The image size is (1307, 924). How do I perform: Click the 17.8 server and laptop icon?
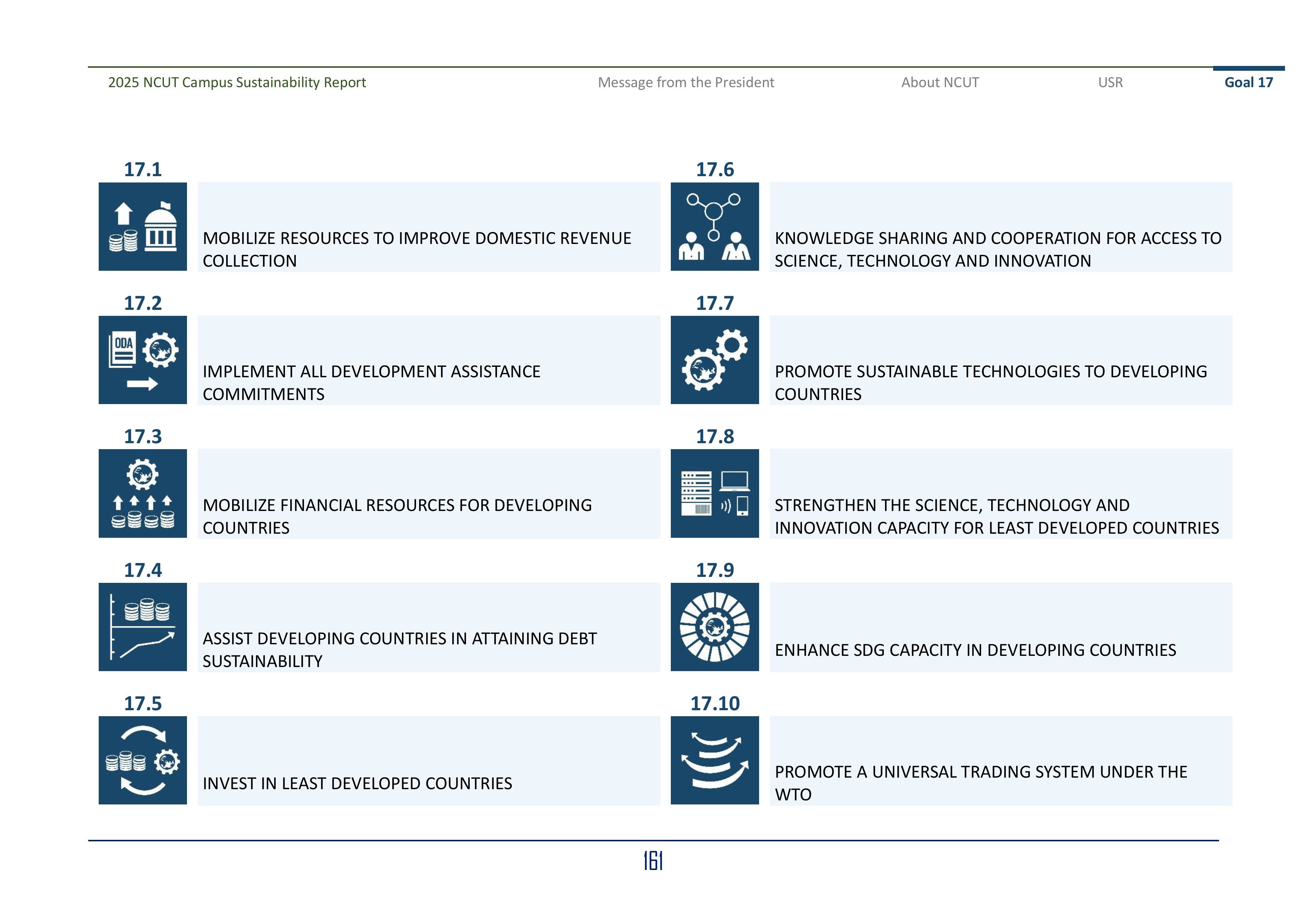(x=714, y=493)
